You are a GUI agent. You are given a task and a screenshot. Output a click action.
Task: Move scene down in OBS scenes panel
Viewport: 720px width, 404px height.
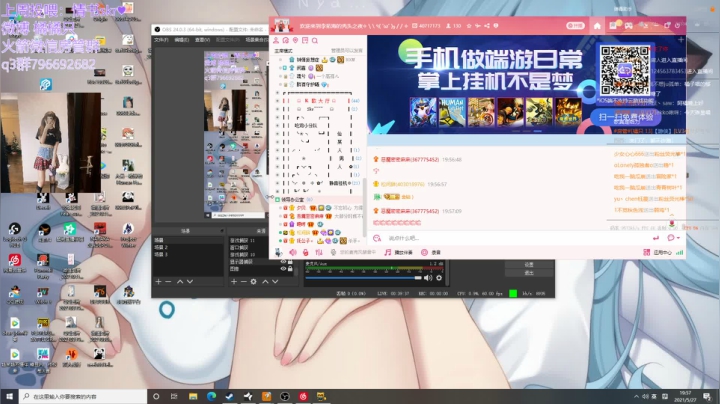[190, 281]
